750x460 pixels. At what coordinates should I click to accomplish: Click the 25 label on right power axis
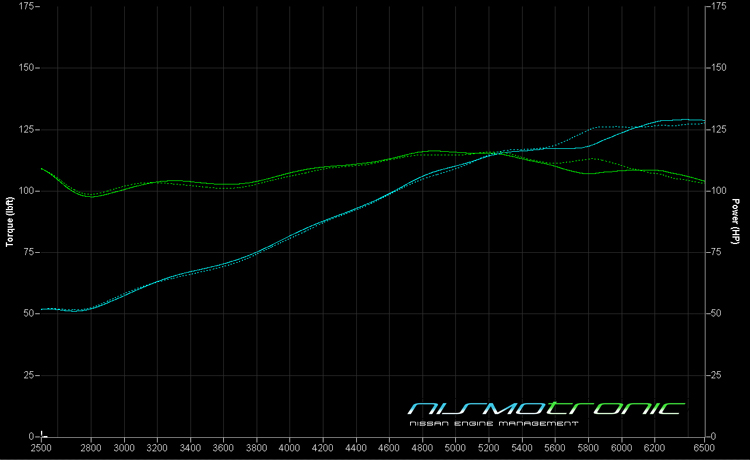pos(717,376)
